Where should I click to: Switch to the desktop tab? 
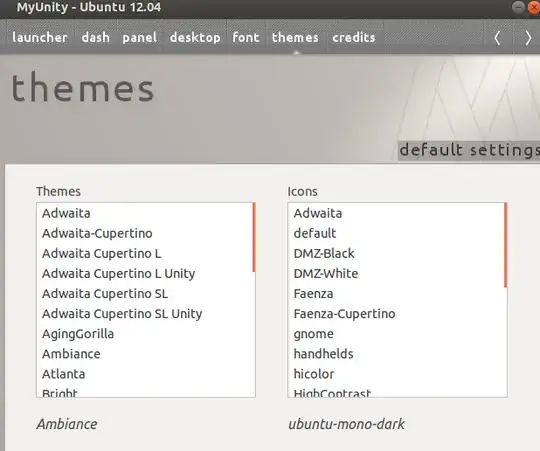point(195,37)
